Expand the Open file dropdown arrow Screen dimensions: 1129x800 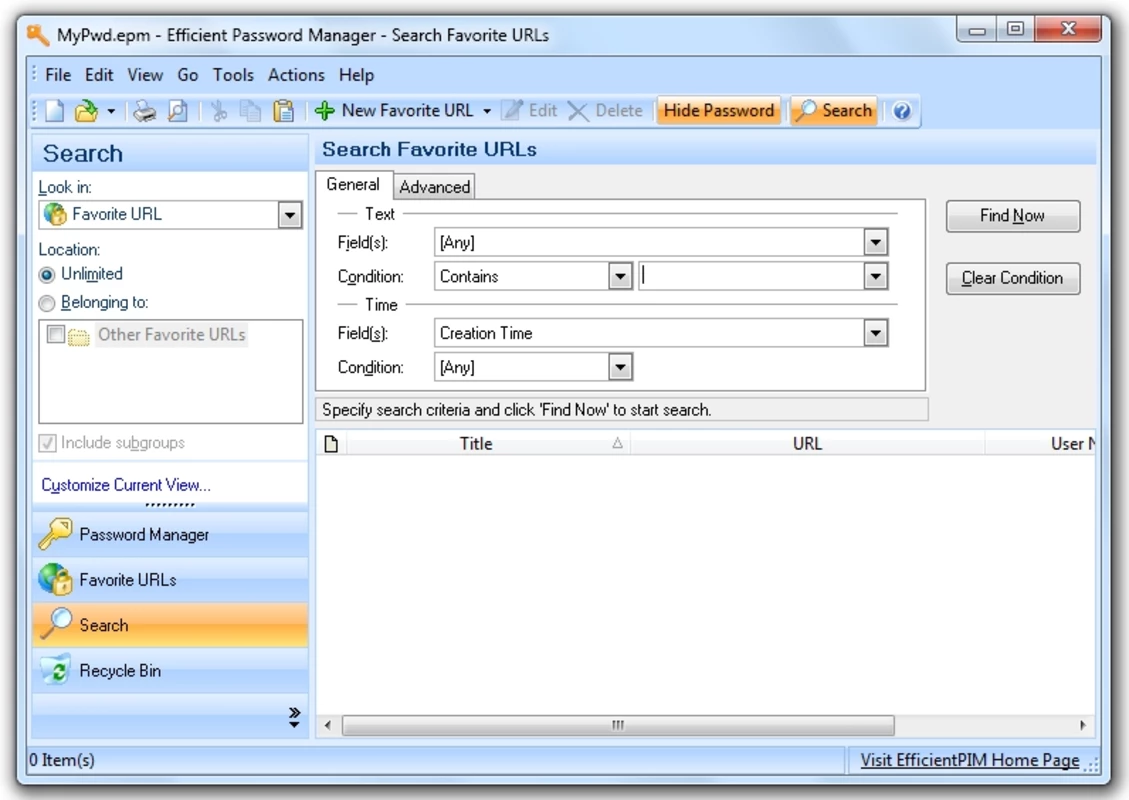(x=111, y=111)
